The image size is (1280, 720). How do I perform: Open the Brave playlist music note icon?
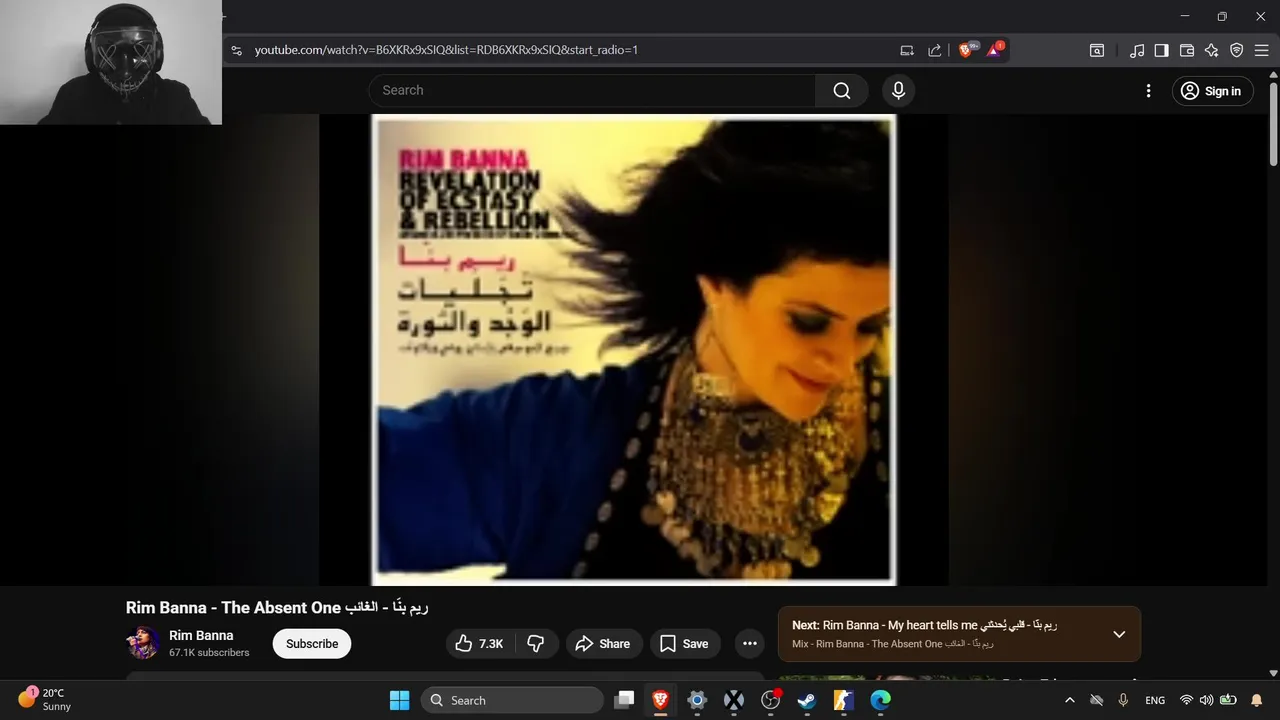click(1137, 50)
